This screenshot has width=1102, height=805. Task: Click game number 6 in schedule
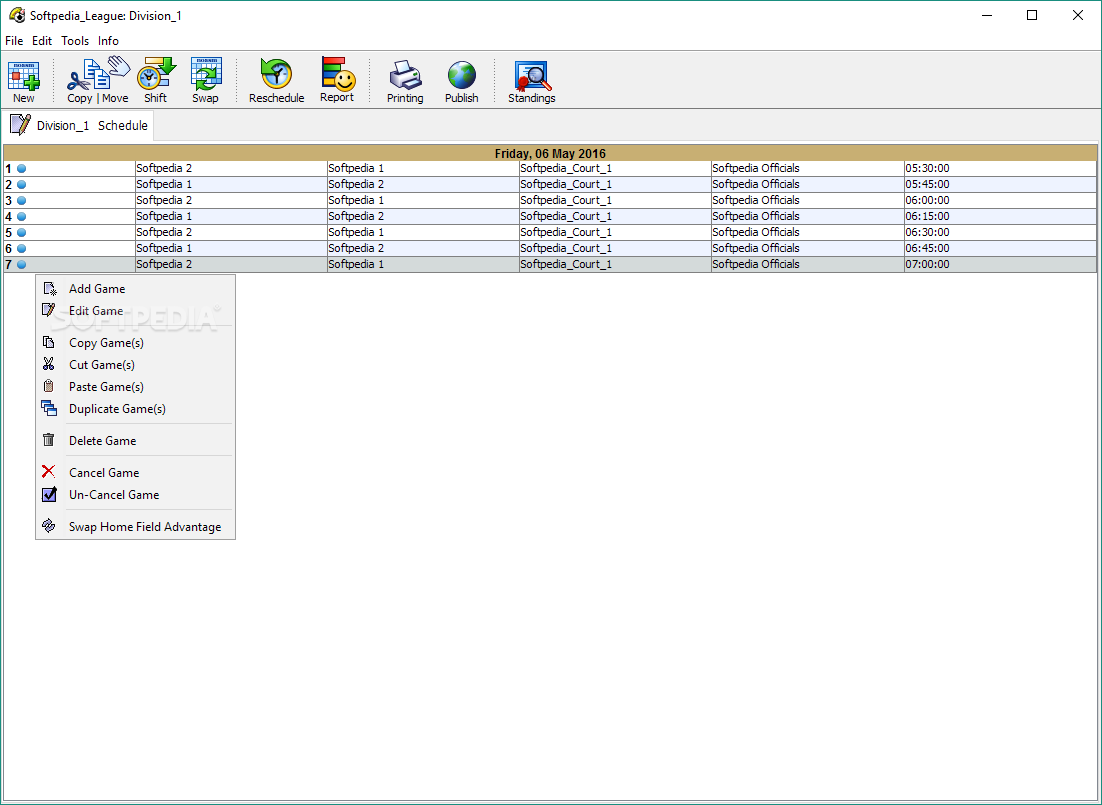click(8, 249)
